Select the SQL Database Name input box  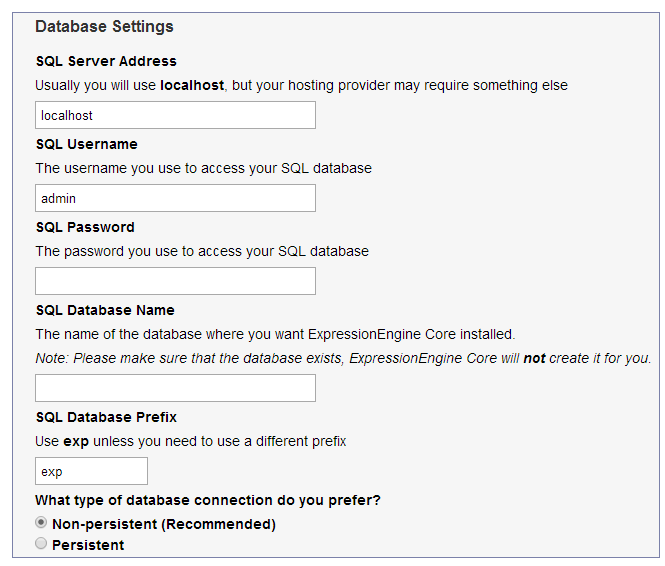coord(175,388)
